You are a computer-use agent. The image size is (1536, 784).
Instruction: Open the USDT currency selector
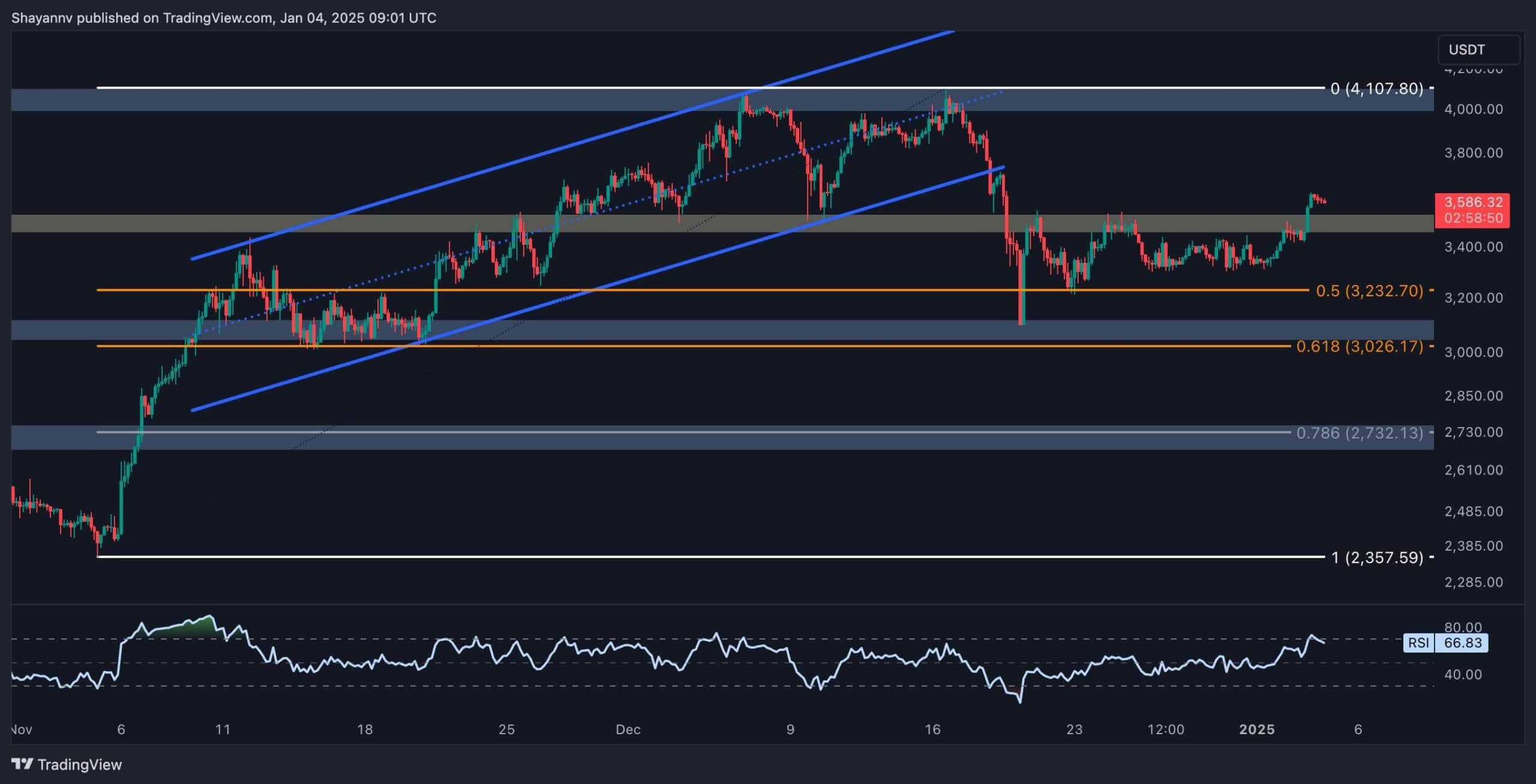click(1466, 50)
